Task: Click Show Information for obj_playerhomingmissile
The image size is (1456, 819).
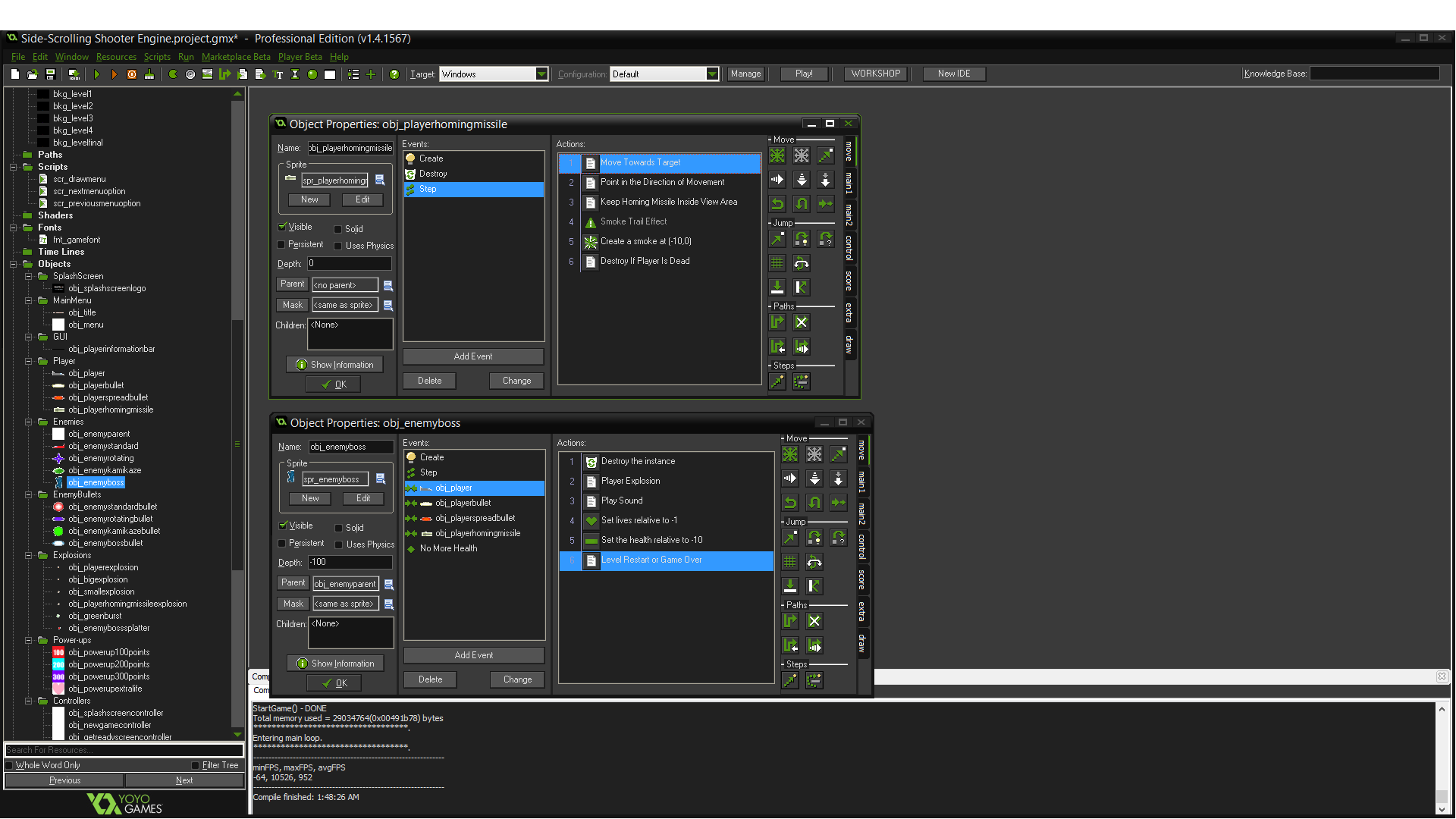Action: [x=334, y=365]
